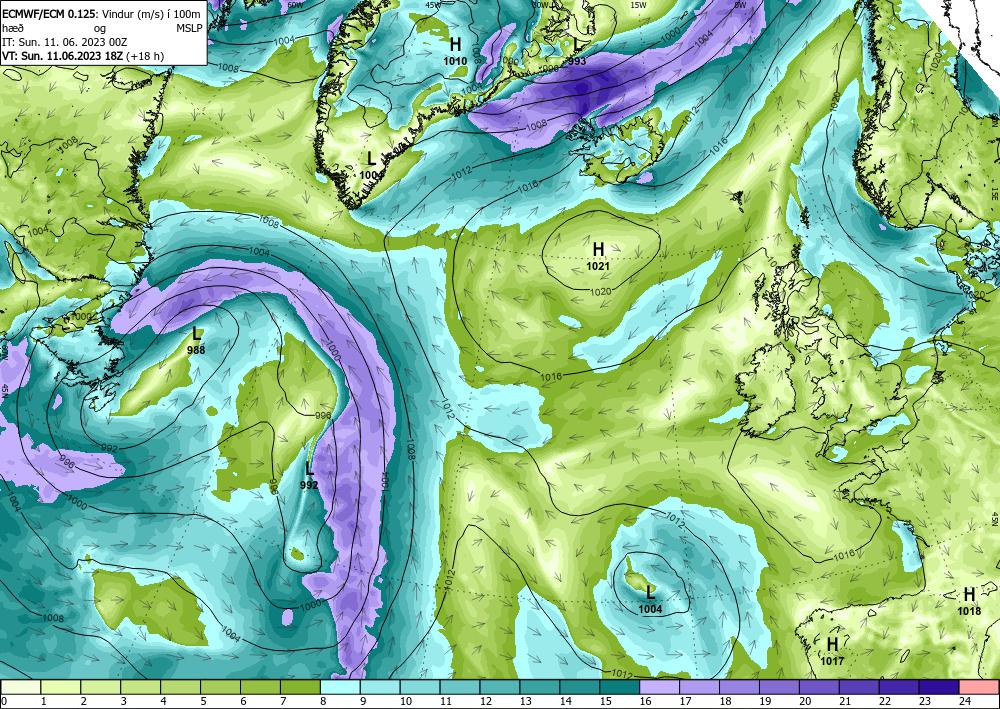Click the 2–3 m/s yellow-green legend swatch

[101, 687]
